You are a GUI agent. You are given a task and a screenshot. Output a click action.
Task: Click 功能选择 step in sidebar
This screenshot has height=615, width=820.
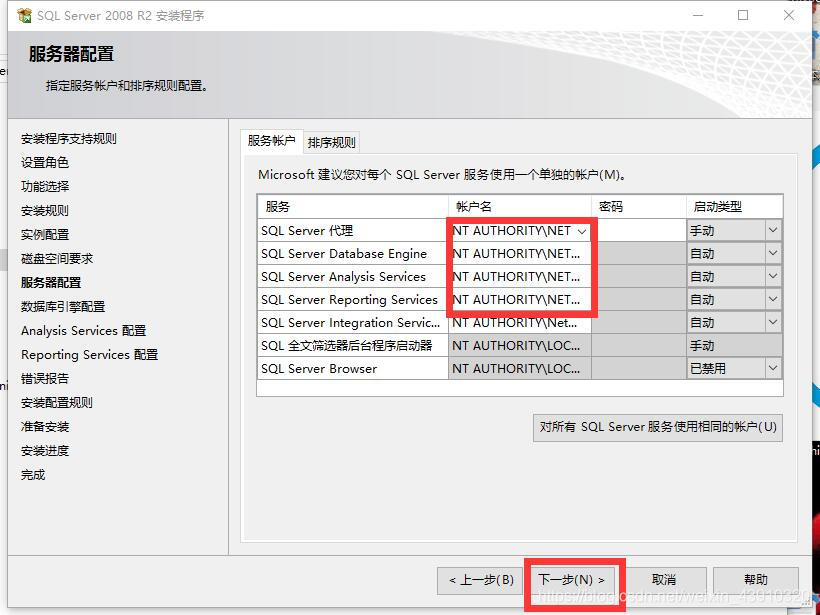[x=45, y=187]
